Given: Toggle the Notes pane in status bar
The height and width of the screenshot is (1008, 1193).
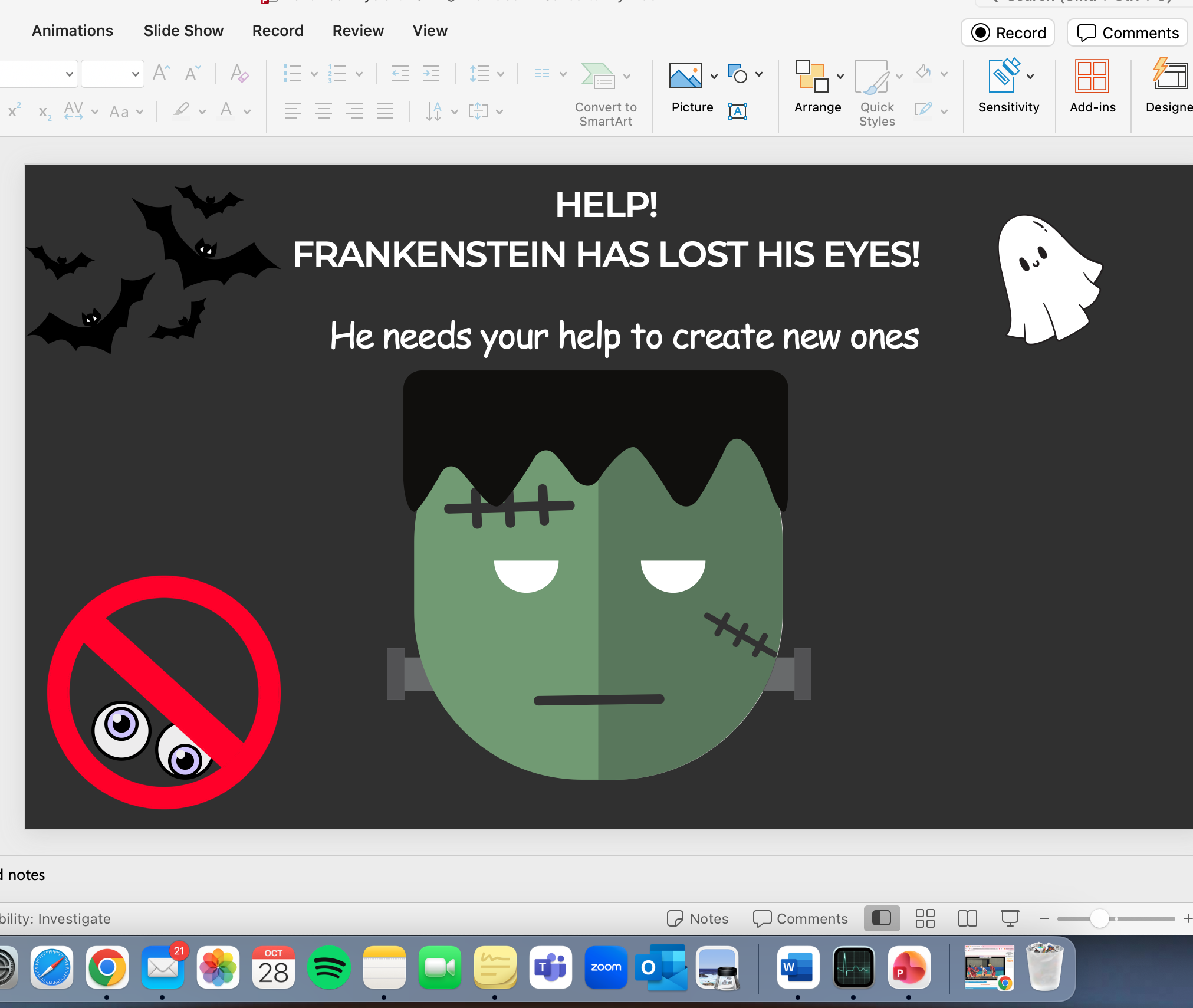Looking at the screenshot, I should click(698, 918).
